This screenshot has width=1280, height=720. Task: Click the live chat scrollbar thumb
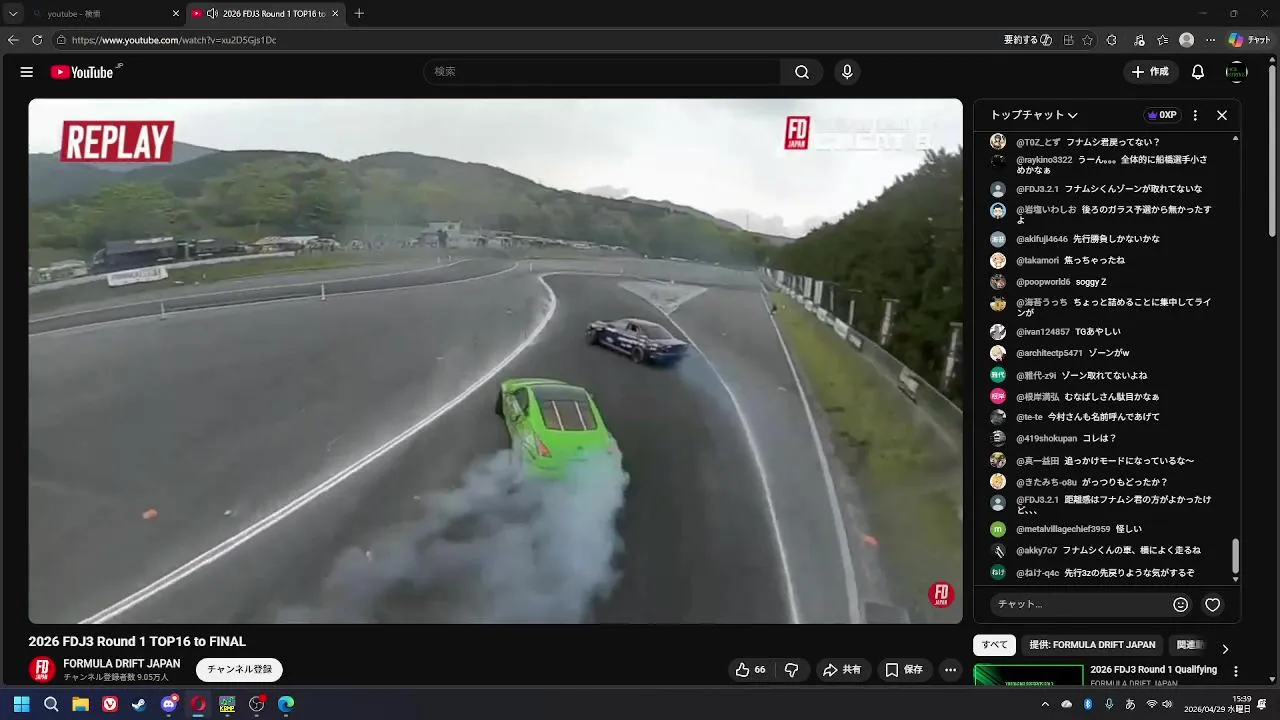[1236, 556]
